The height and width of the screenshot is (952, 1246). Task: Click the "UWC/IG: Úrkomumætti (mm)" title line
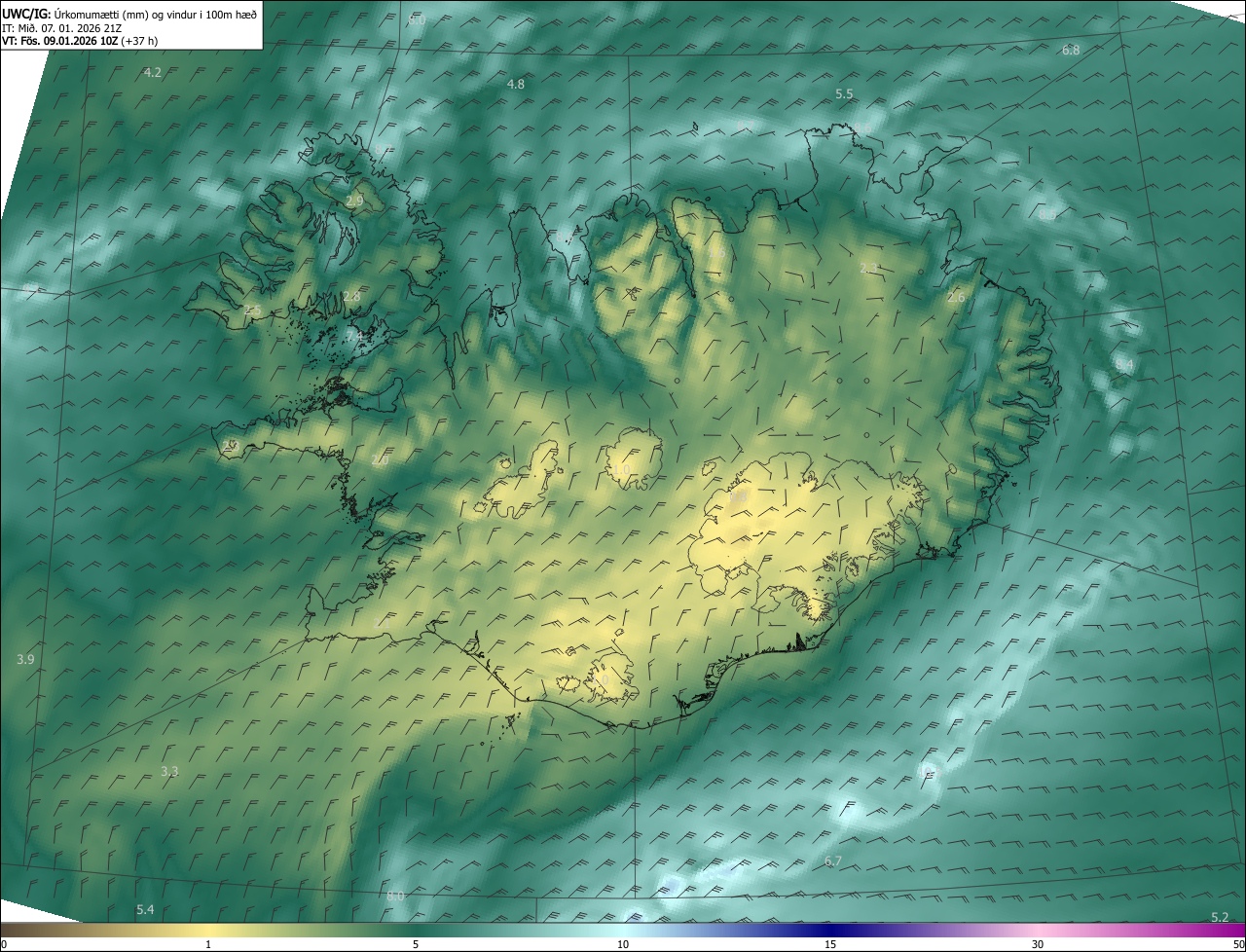130,14
